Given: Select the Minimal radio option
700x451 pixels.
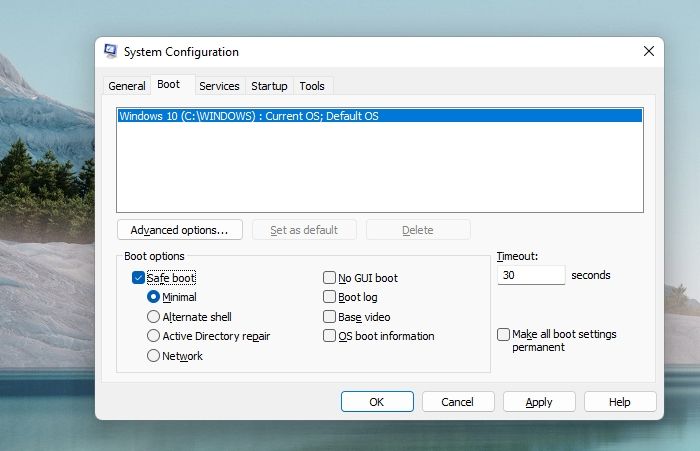Looking at the screenshot, I should [154, 297].
